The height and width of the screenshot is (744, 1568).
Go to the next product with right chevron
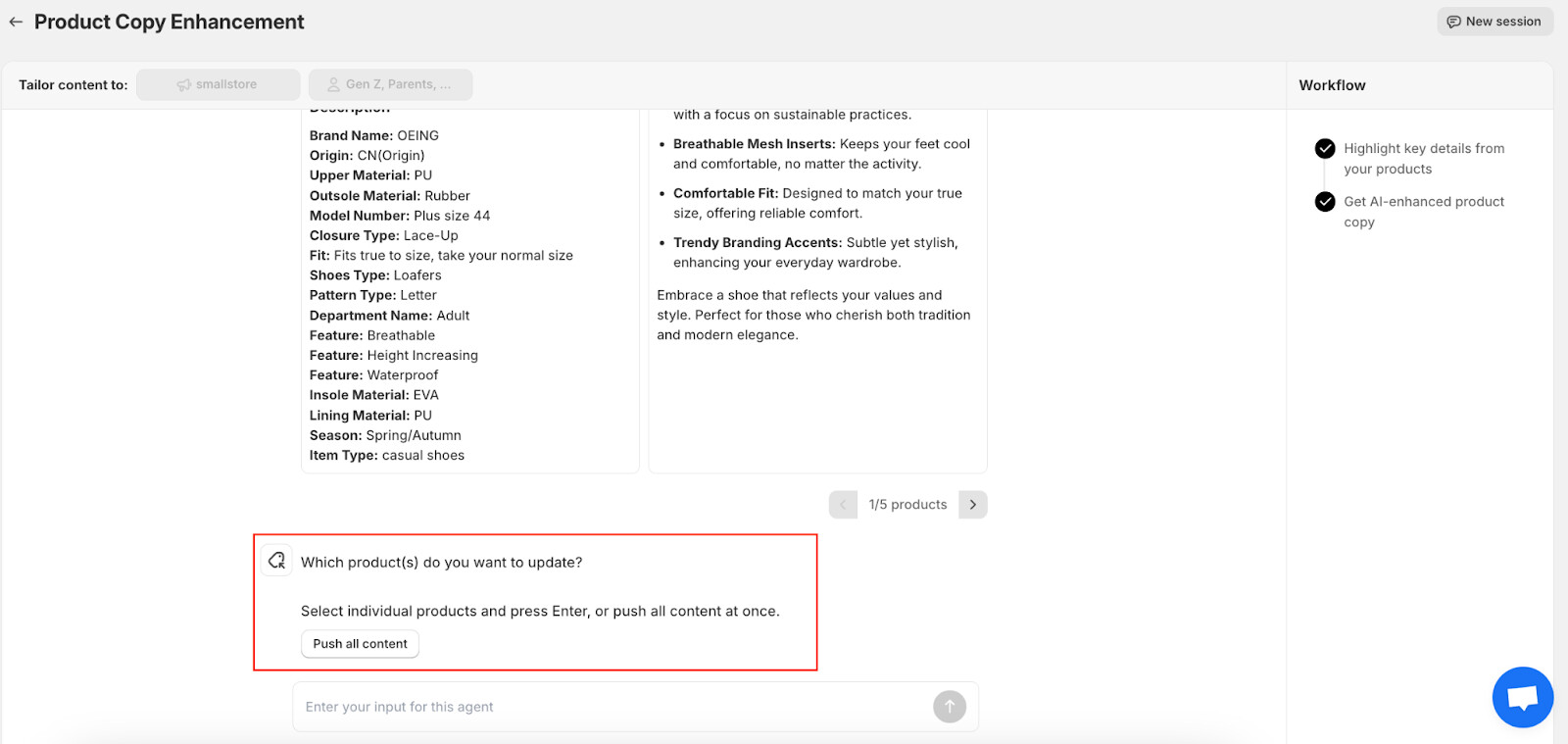coord(972,505)
